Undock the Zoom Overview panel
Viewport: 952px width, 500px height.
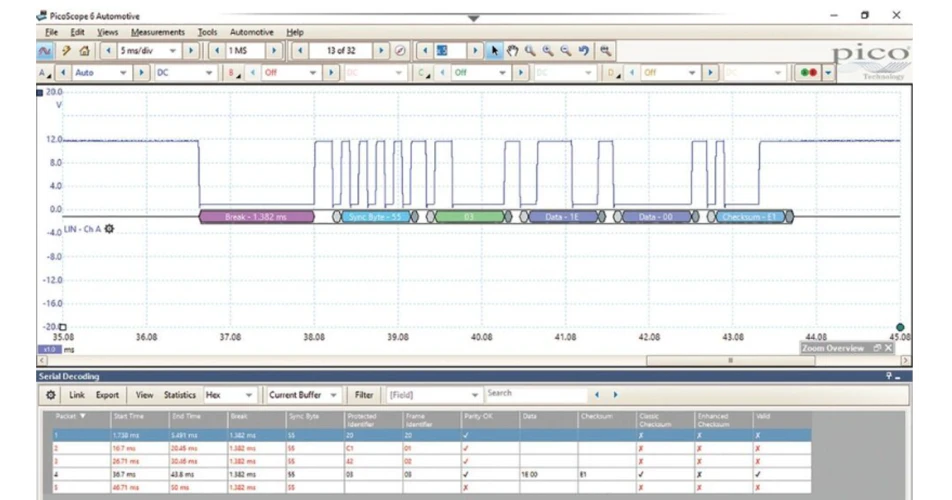(877, 348)
